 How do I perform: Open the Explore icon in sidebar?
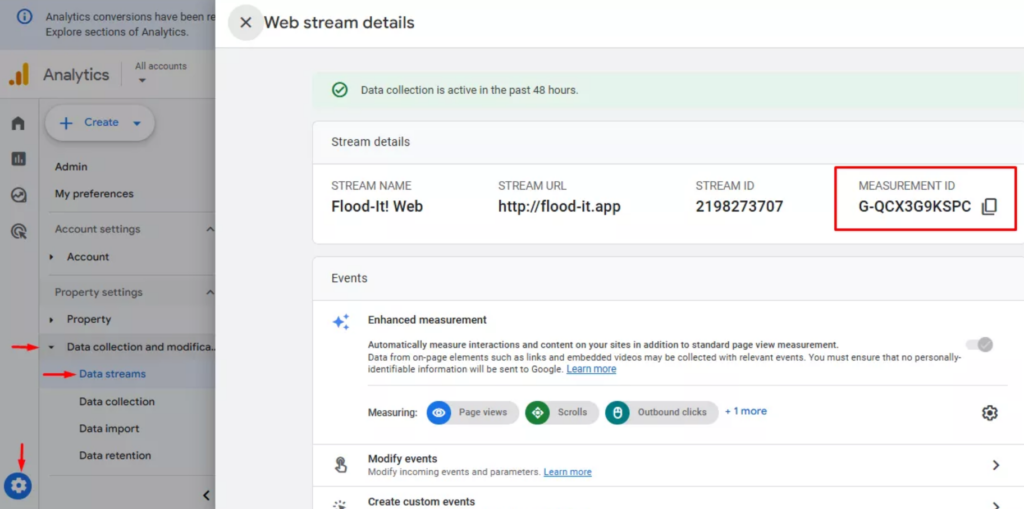18,195
